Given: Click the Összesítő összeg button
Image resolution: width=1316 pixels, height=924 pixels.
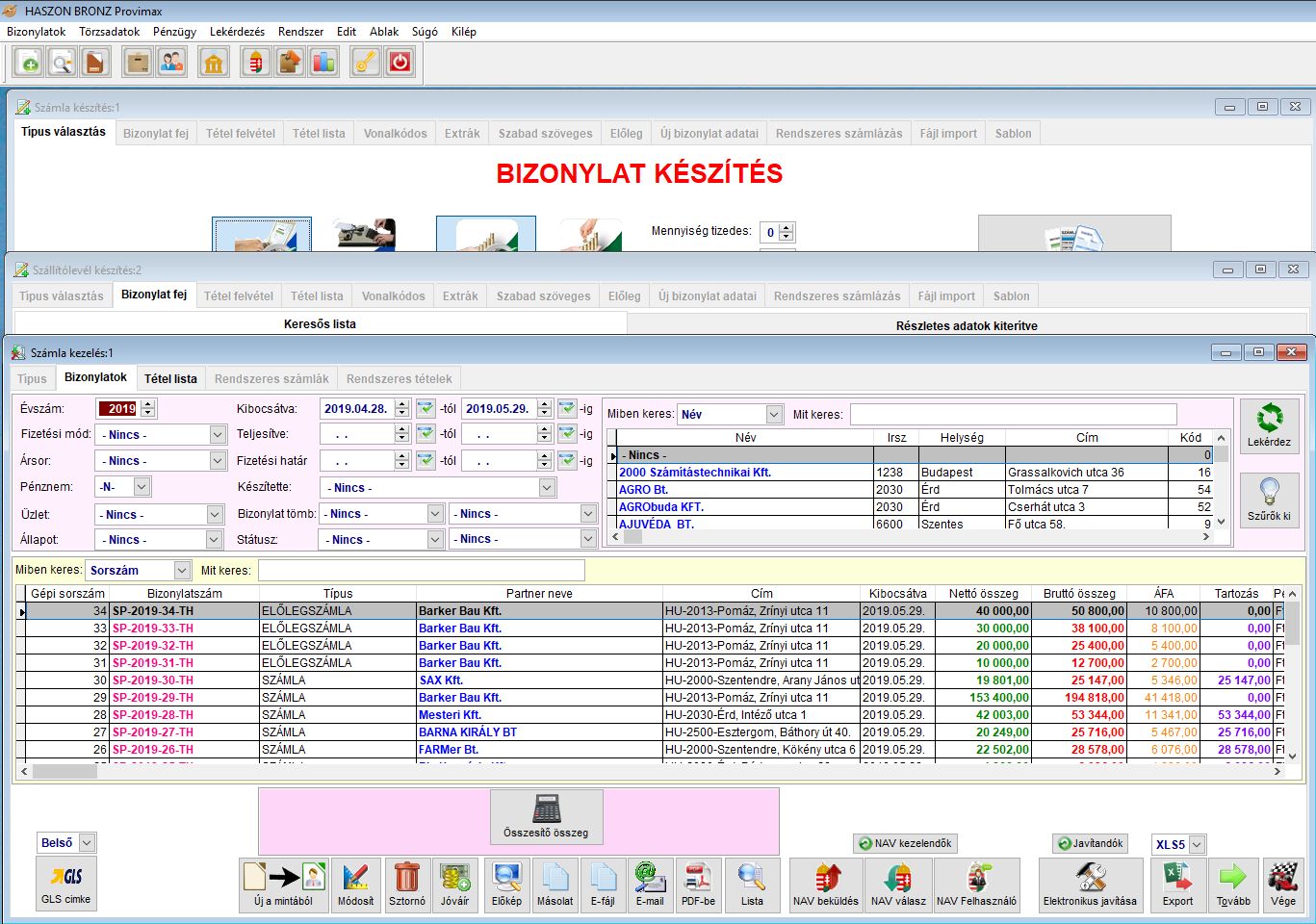Looking at the screenshot, I should [x=546, y=817].
